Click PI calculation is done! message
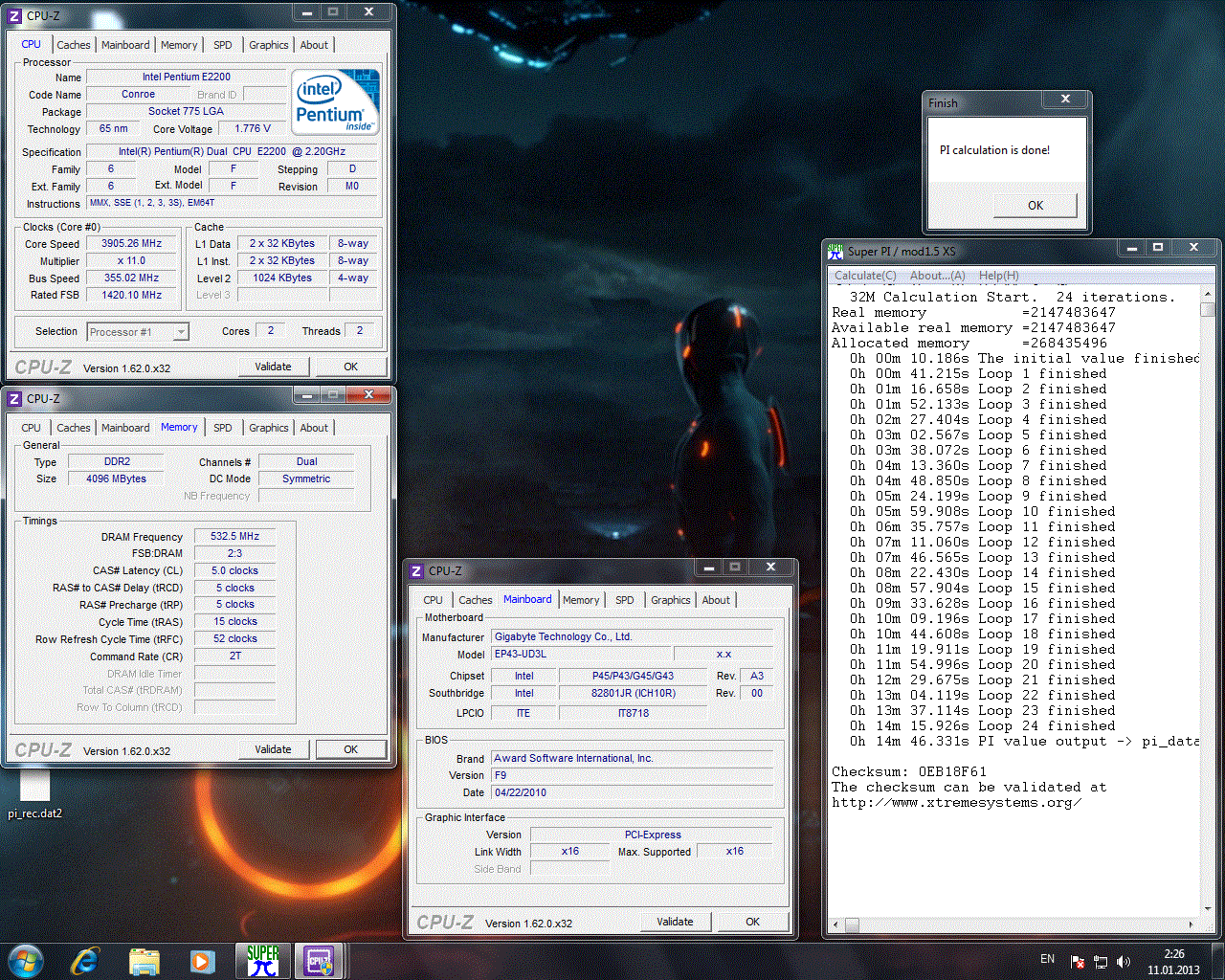The image size is (1225, 980). click(x=994, y=150)
